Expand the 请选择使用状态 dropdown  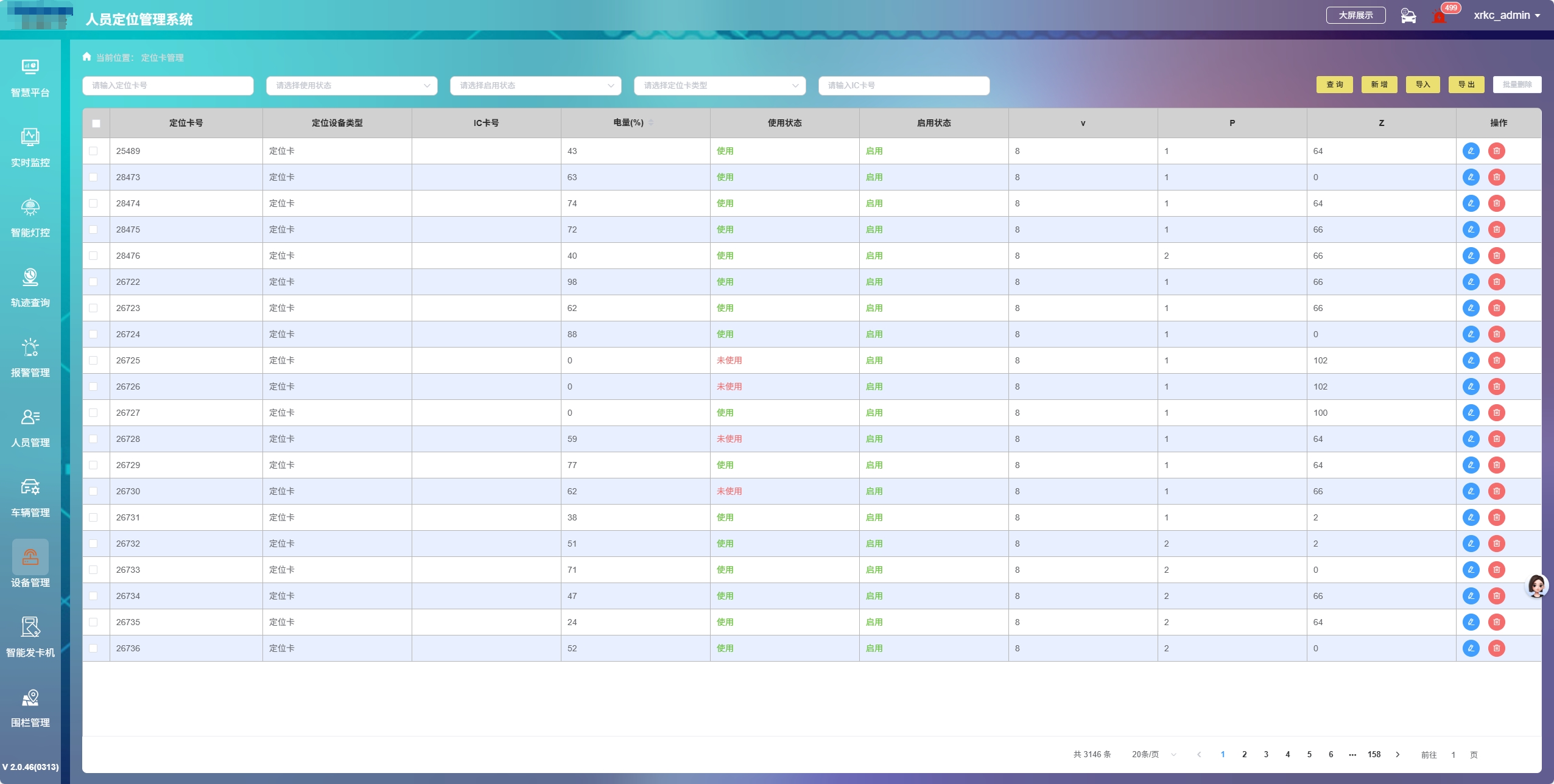coord(351,86)
